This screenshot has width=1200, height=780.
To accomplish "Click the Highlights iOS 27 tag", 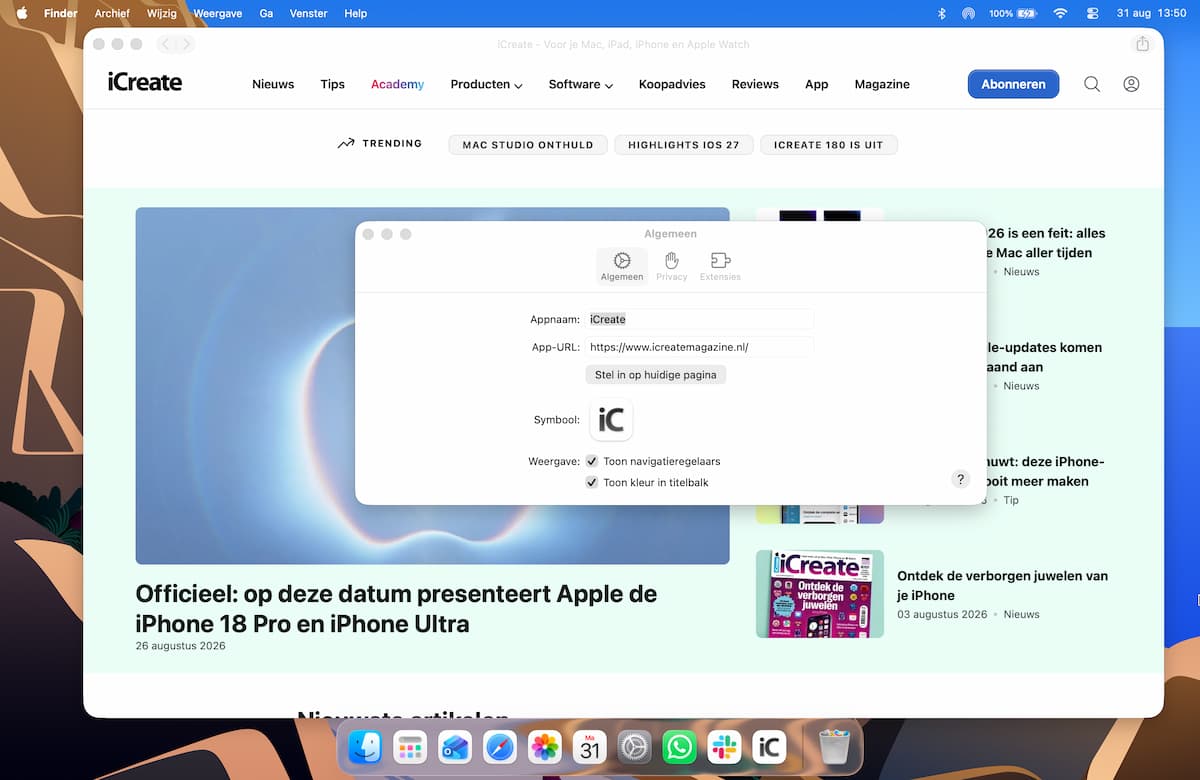I will coord(684,145).
